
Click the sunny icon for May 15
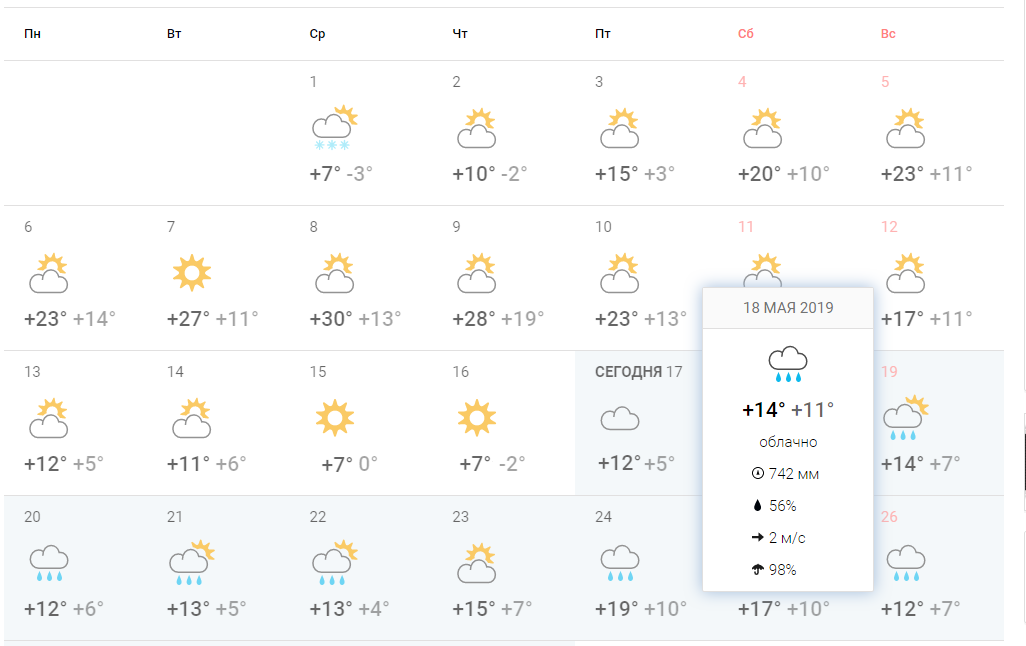334,418
